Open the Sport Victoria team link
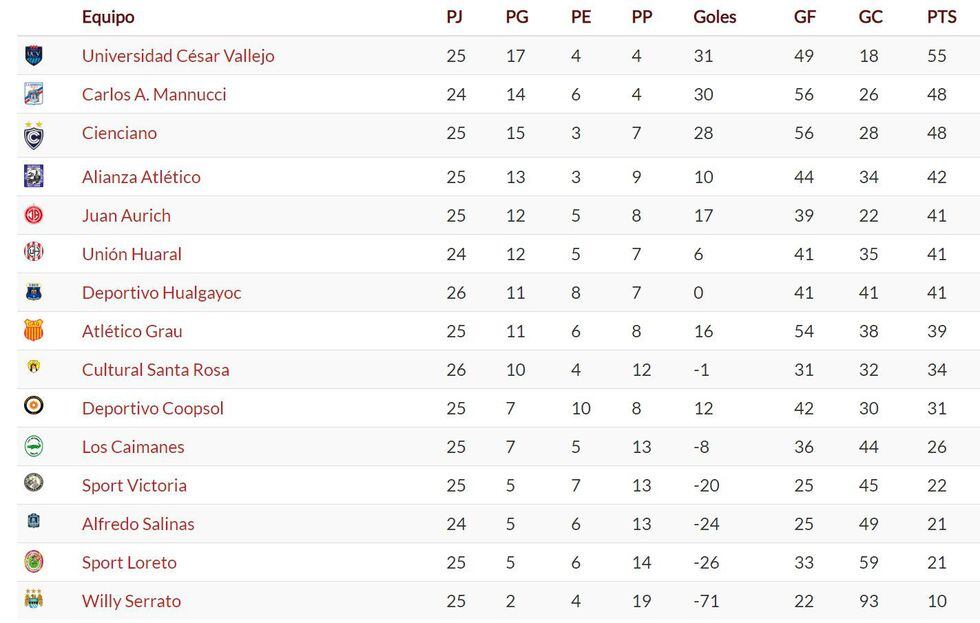This screenshot has width=980, height=623. (x=134, y=486)
